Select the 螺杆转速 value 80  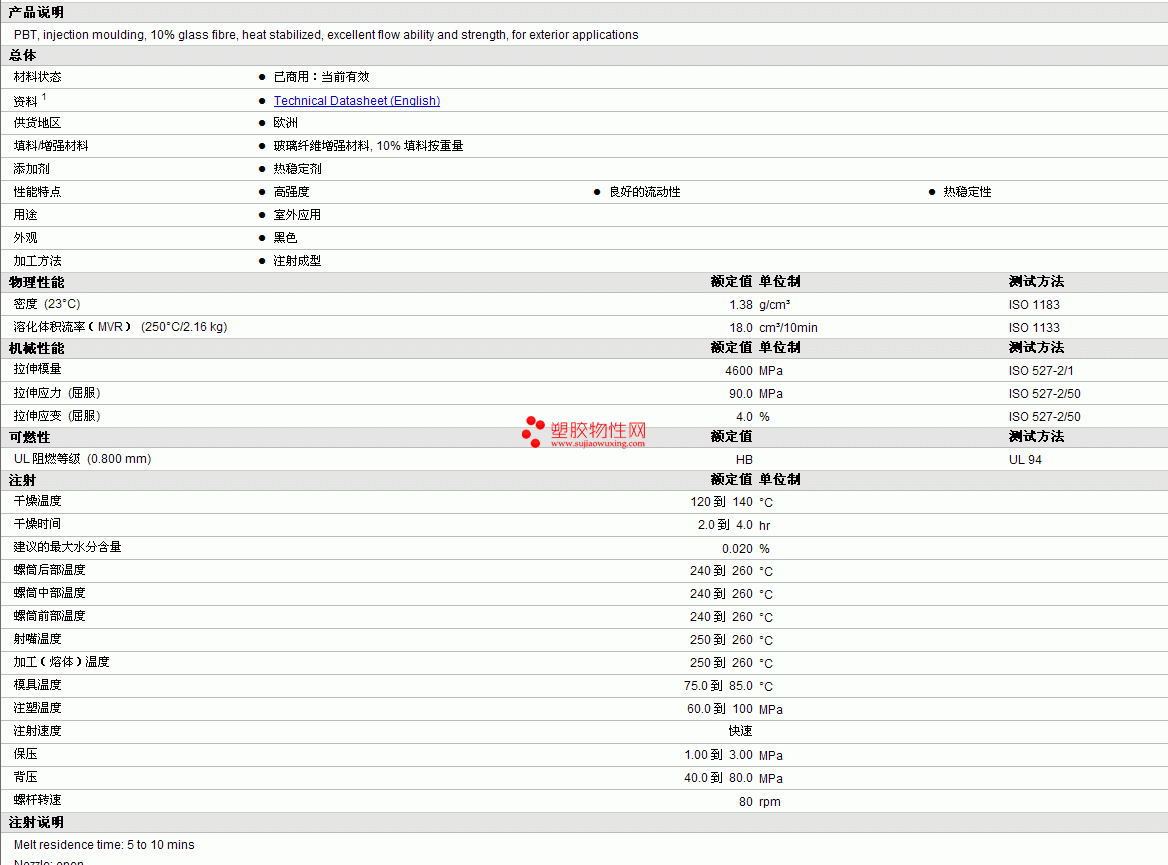[746, 802]
